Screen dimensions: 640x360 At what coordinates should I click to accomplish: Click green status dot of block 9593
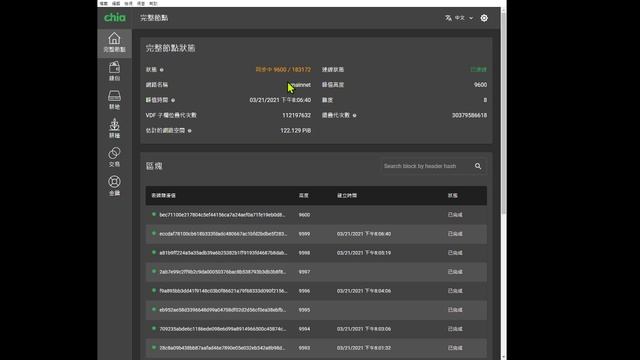click(x=154, y=348)
